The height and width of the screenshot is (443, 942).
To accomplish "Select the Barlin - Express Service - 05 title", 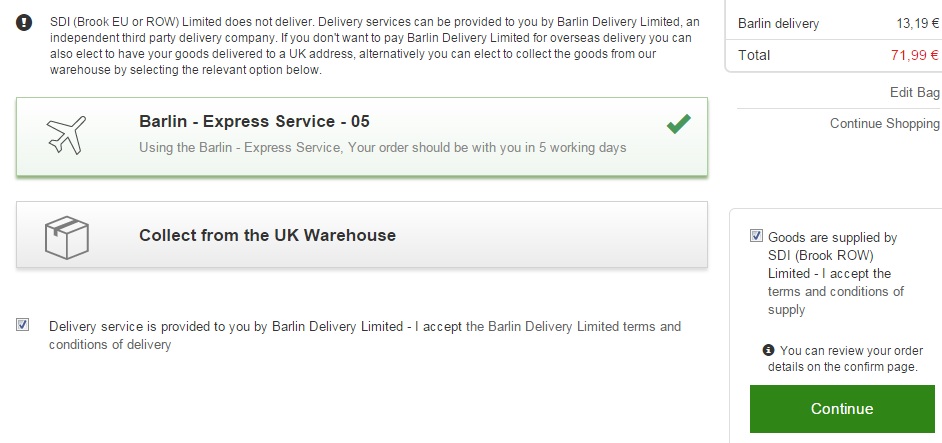I will point(254,121).
